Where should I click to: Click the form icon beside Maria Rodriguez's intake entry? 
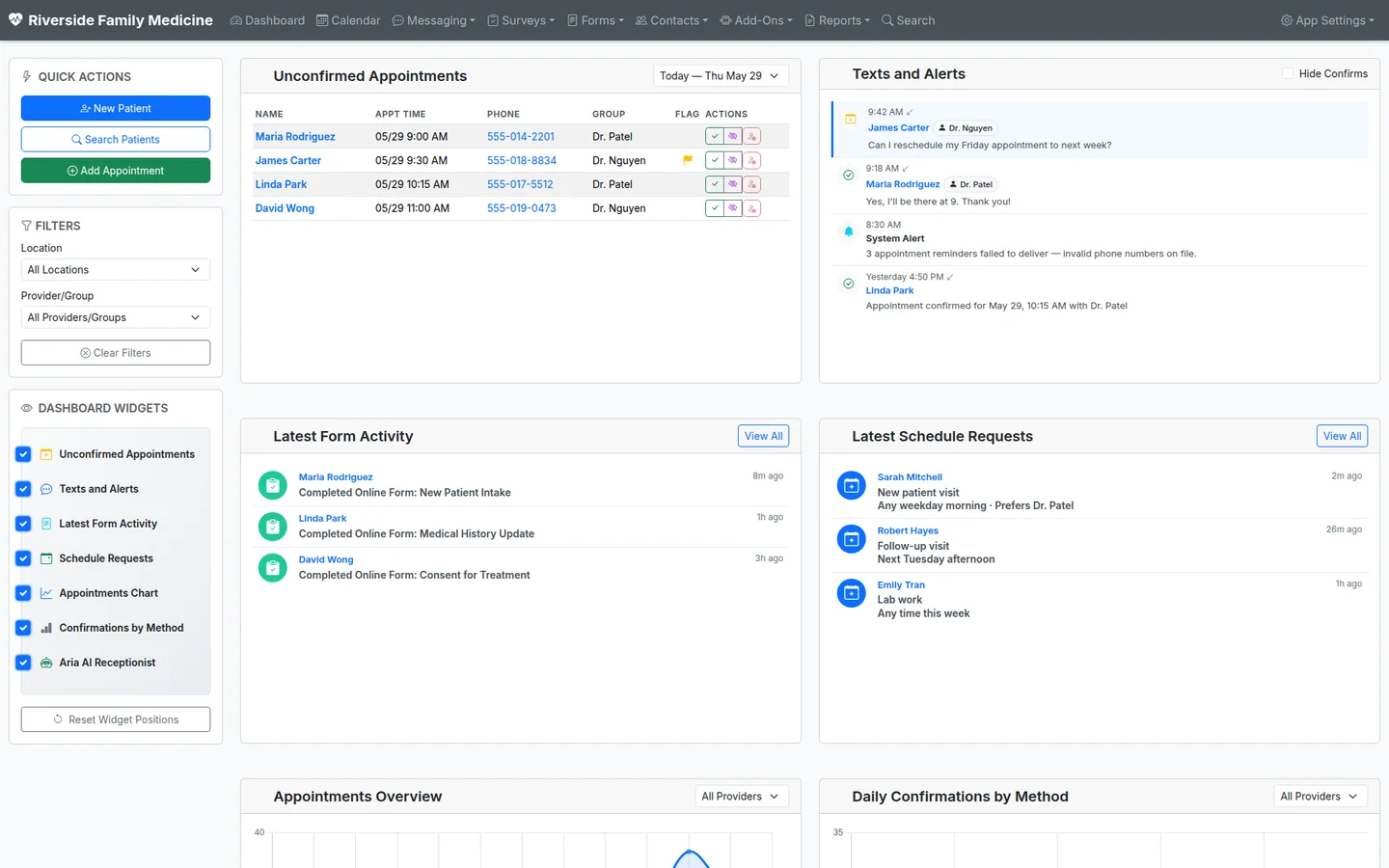[x=273, y=485]
